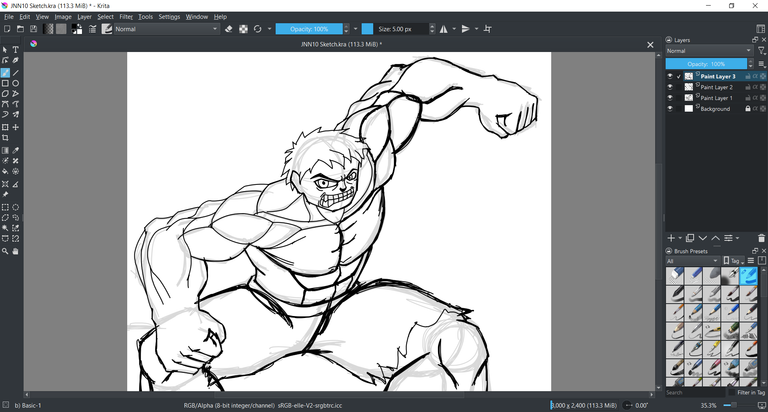The height and width of the screenshot is (412, 768).
Task: Open the Filter menu
Action: pos(126,17)
